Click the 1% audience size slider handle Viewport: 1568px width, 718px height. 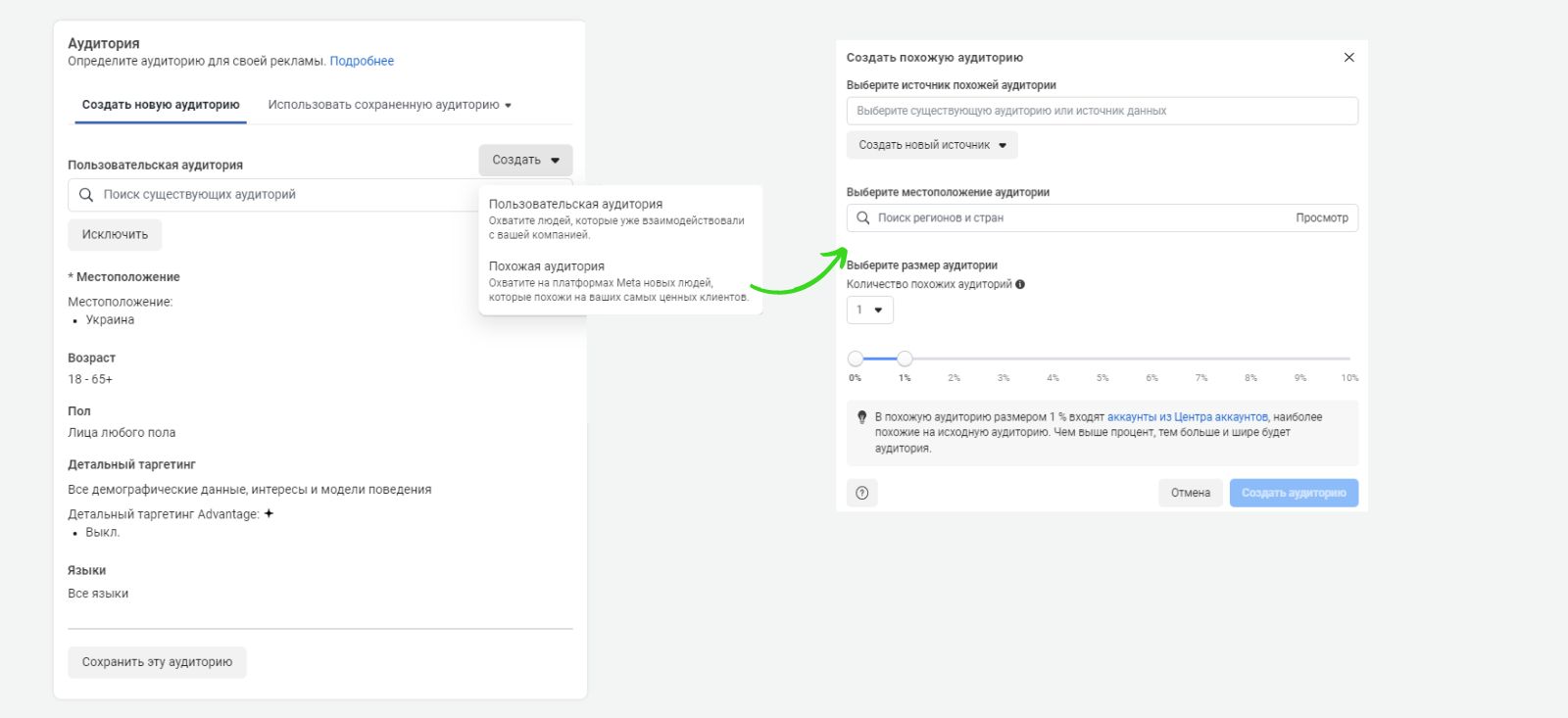[x=905, y=359]
